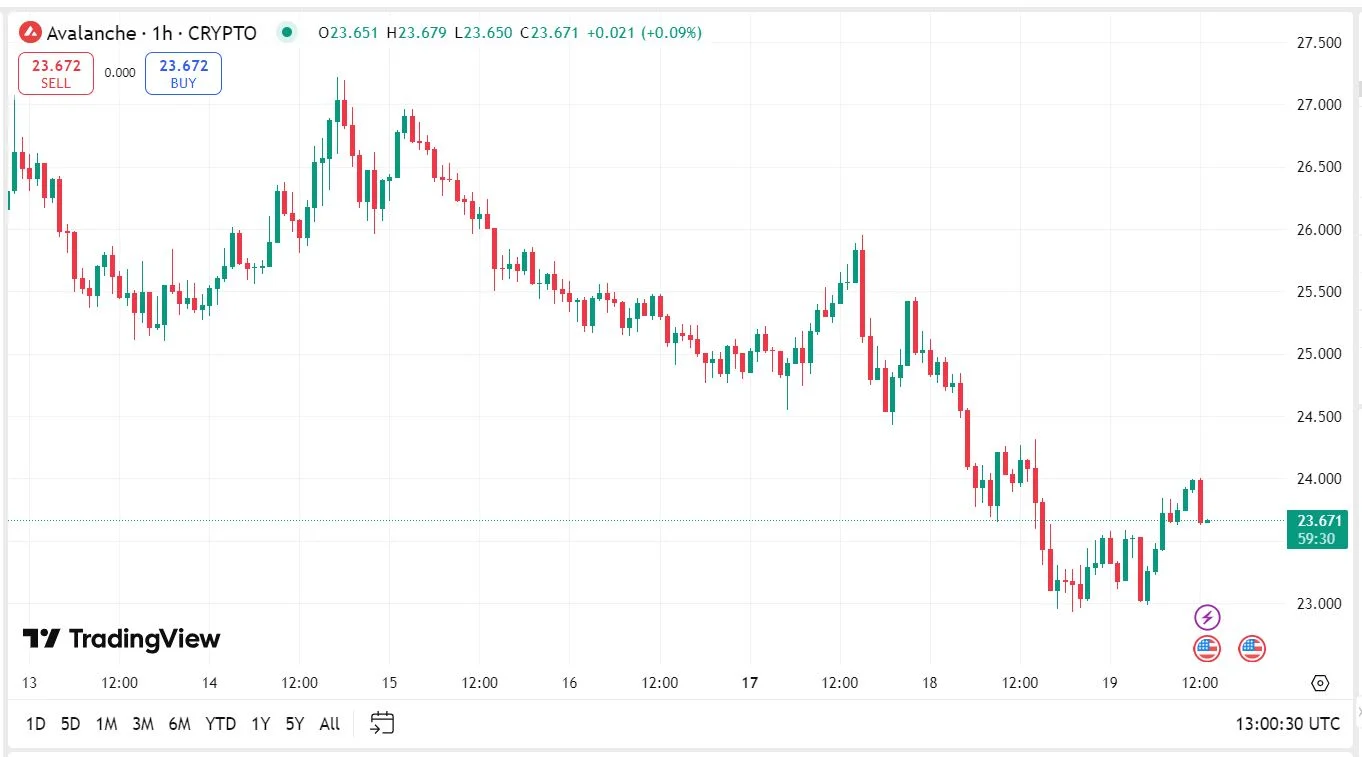Select the 1D time range

click(x=35, y=724)
